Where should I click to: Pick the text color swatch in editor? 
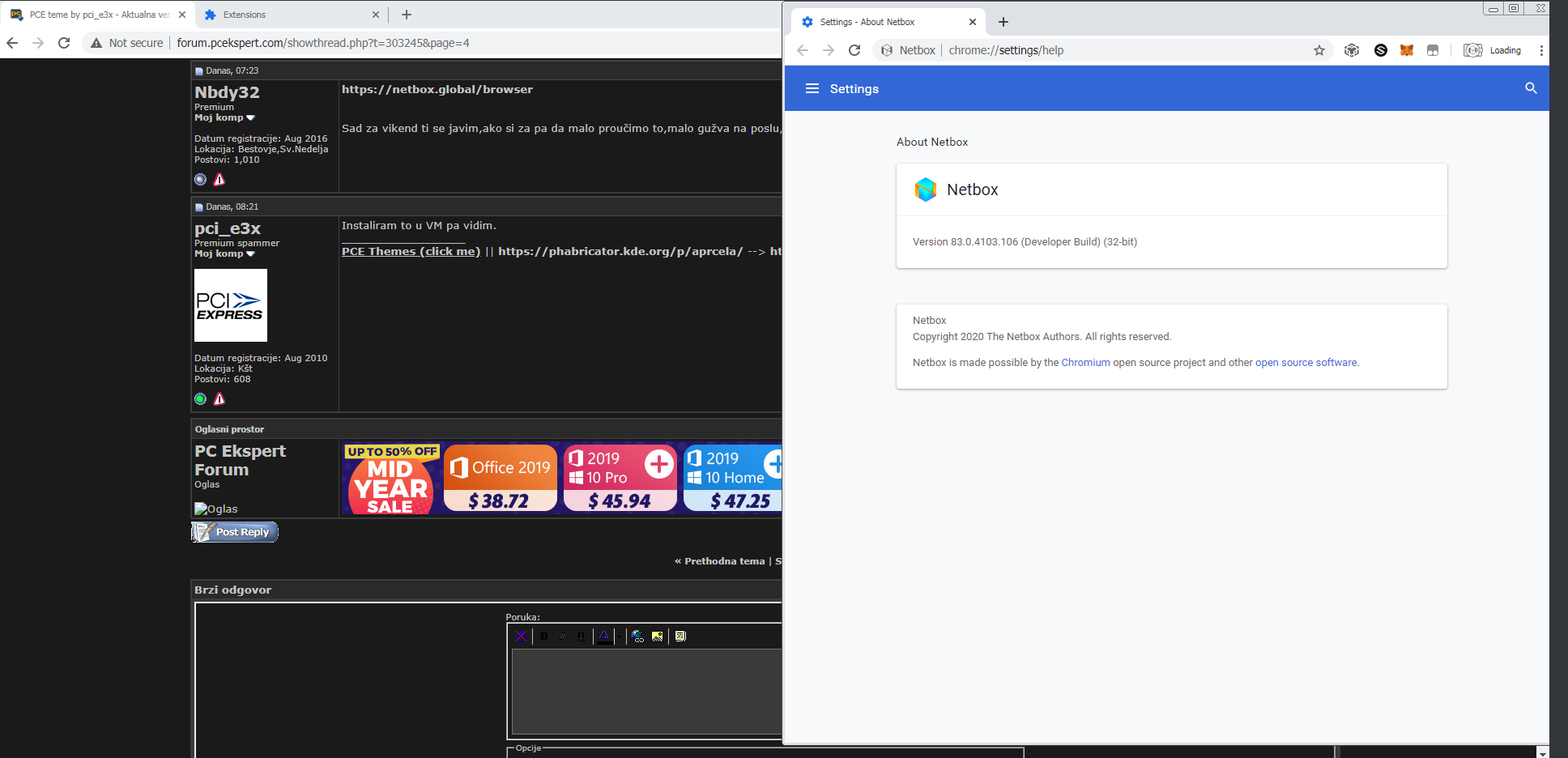(x=604, y=637)
